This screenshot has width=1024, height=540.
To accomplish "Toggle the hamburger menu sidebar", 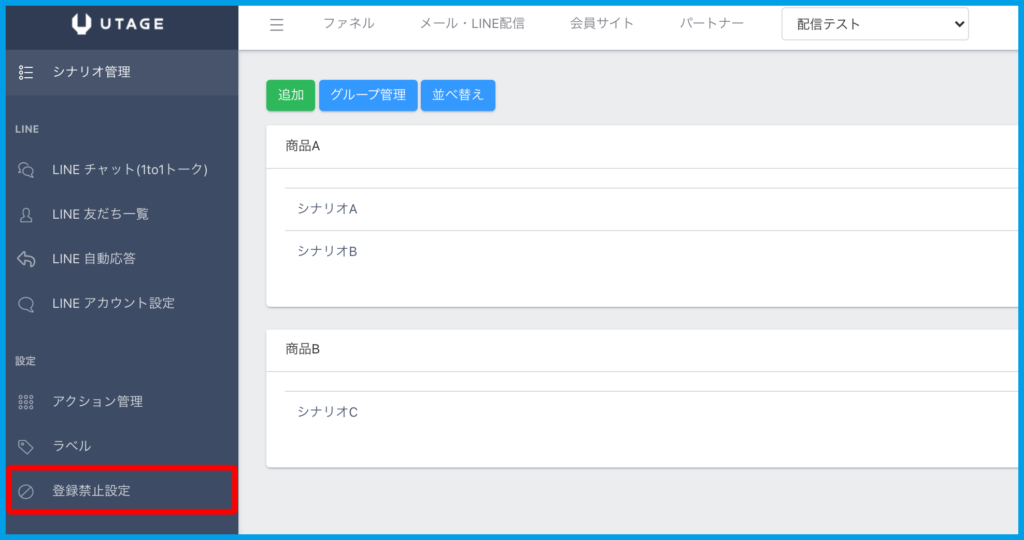I will coord(277,25).
